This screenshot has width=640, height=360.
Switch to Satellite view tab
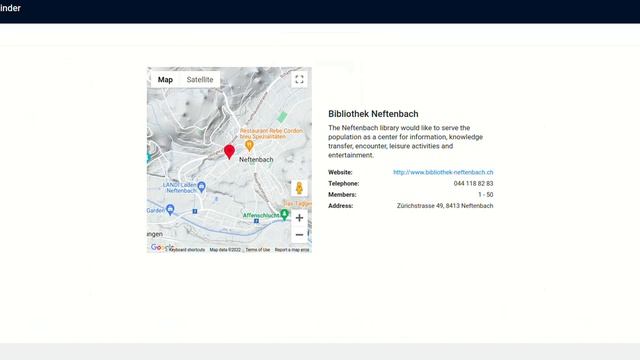[200, 80]
